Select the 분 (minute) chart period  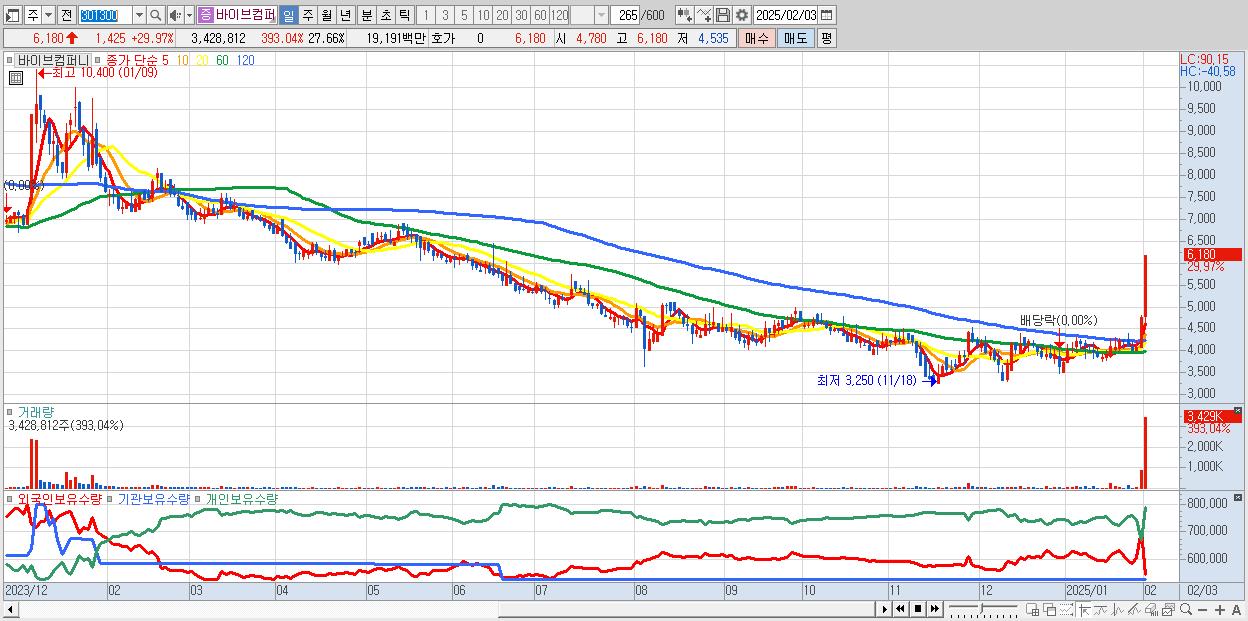[x=366, y=15]
